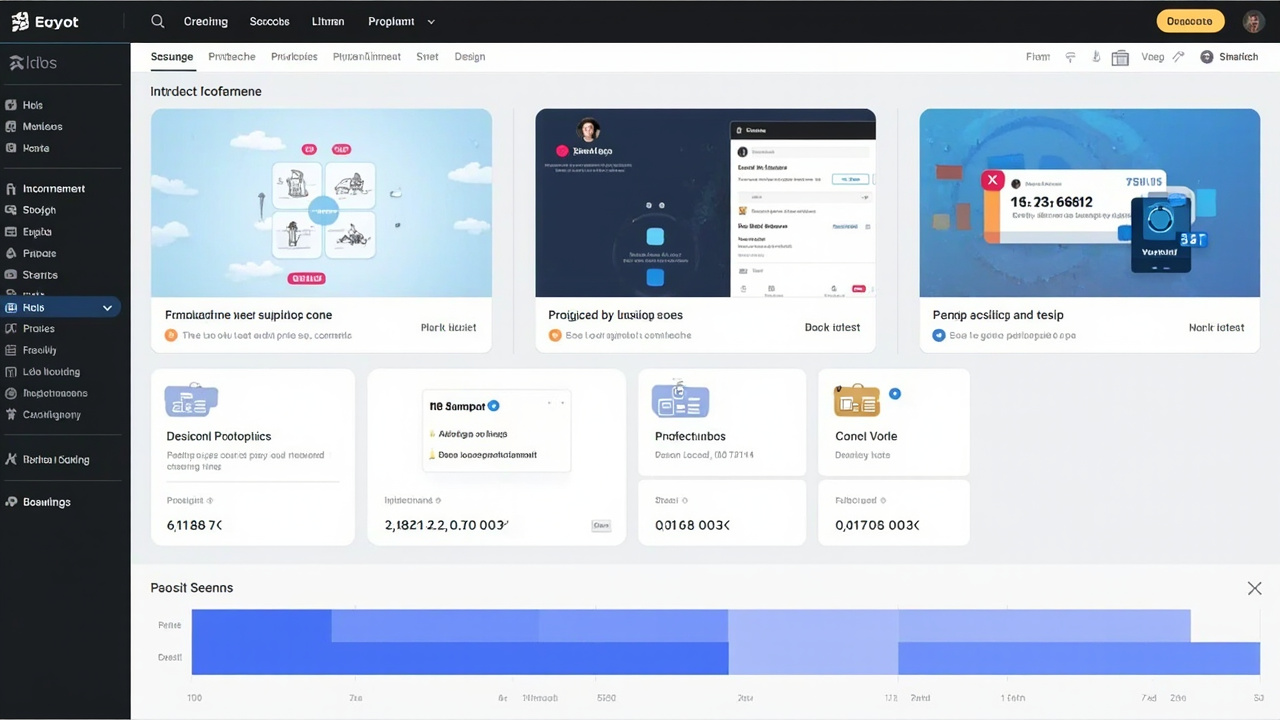This screenshot has width=1280, height=720.
Task: Open the Boawlings sidebar icon
Action: point(11,502)
